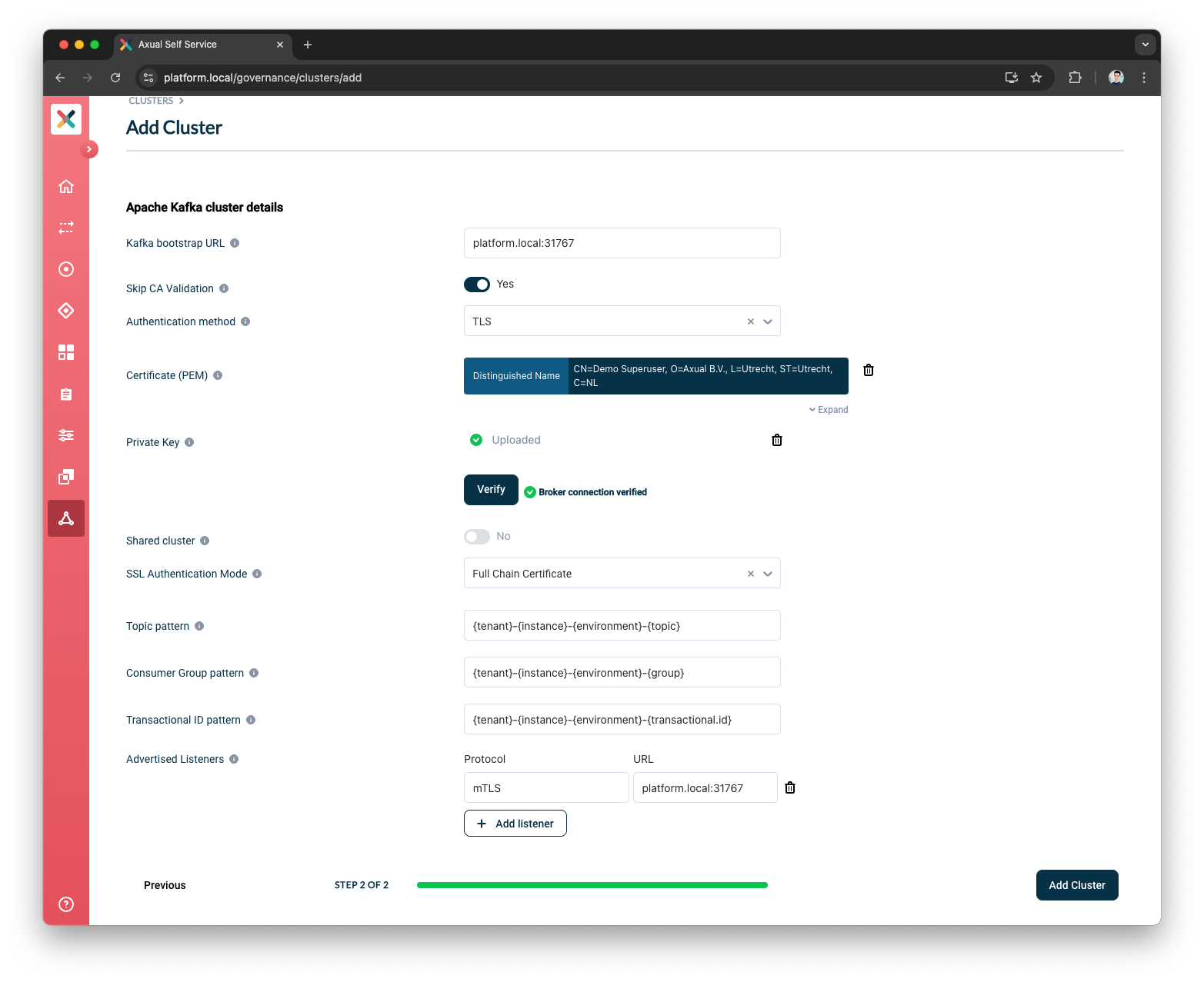Open a new browser tab
Viewport: 1204px width, 982px height.
[308, 45]
